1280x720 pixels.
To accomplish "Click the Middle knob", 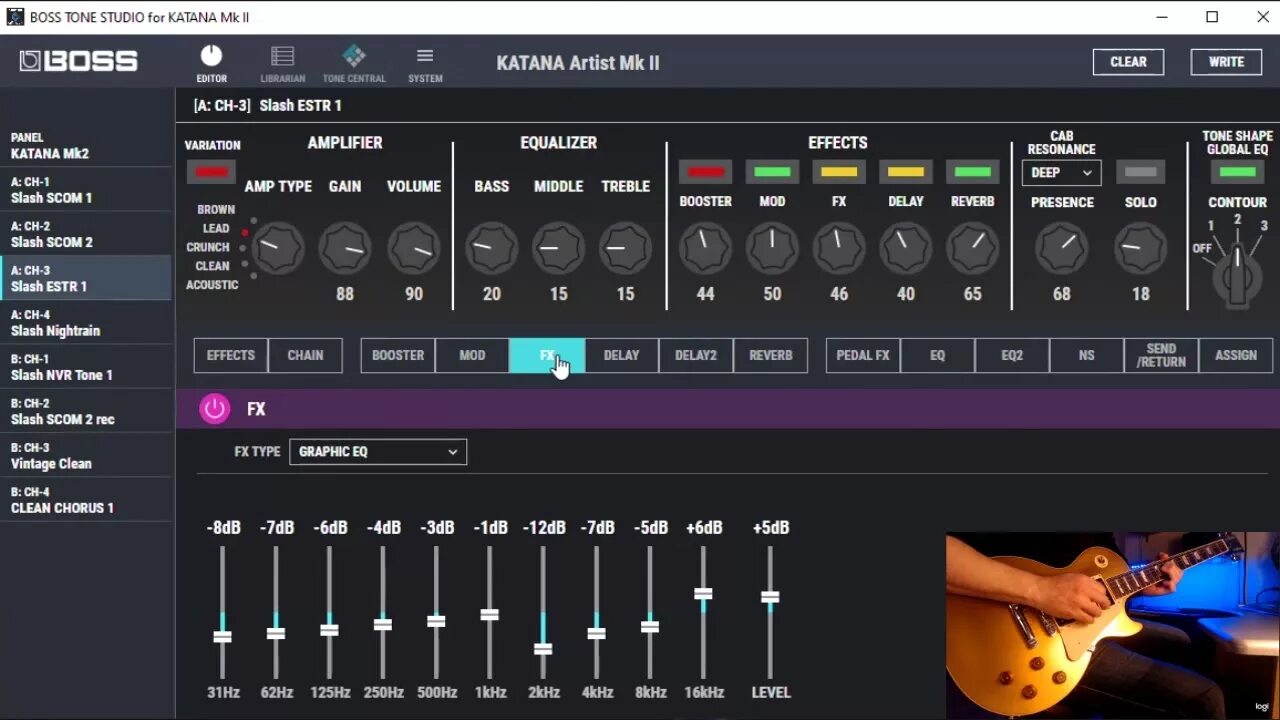I will coord(558,248).
